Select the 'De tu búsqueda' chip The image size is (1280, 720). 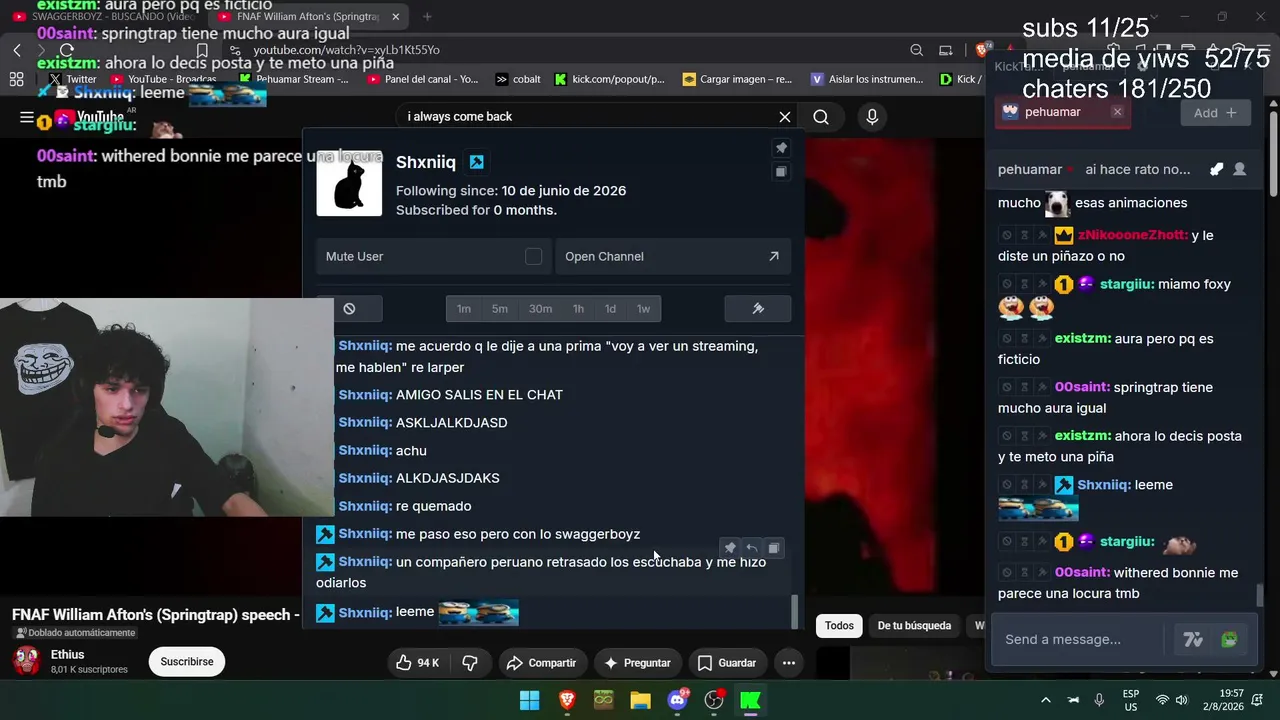tap(914, 626)
